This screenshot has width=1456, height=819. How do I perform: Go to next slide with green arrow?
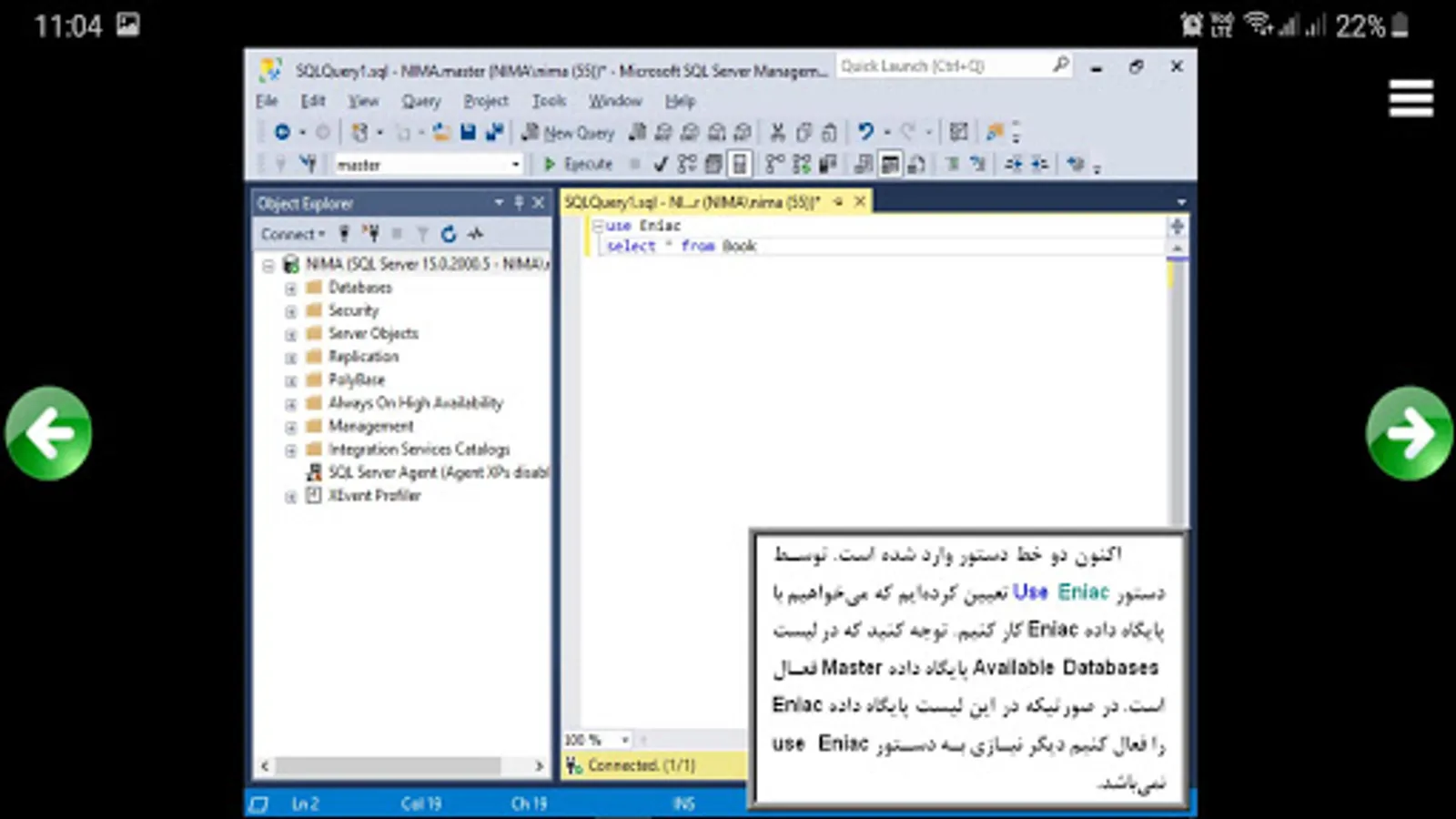coord(1409,433)
